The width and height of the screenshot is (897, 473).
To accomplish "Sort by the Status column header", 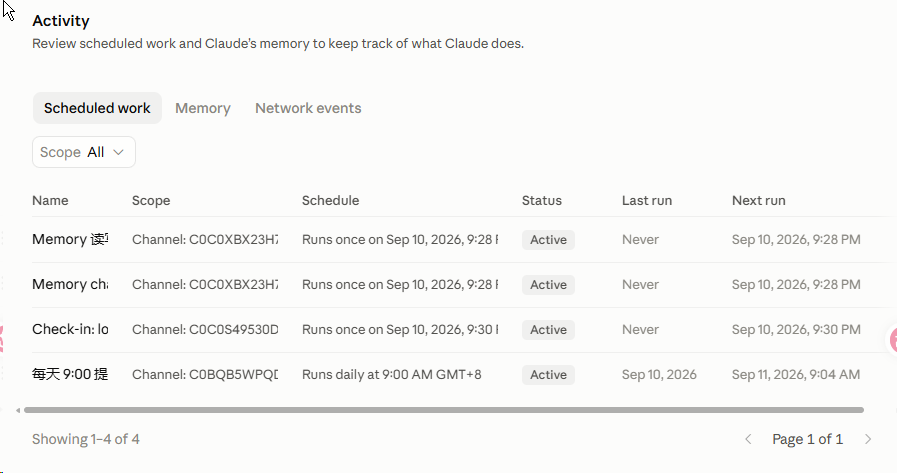I will (x=542, y=201).
